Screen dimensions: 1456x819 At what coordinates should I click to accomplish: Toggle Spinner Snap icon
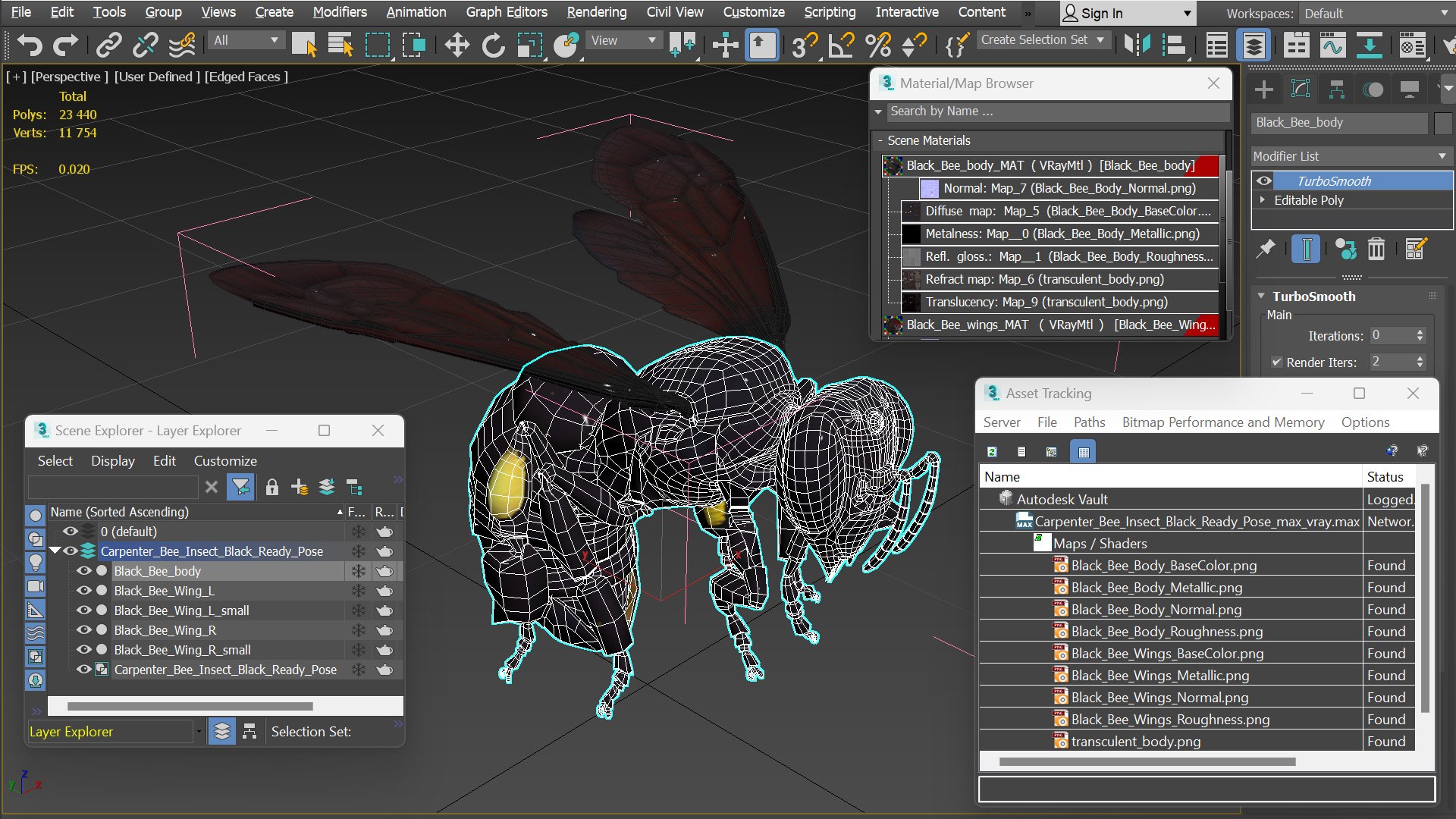914,45
